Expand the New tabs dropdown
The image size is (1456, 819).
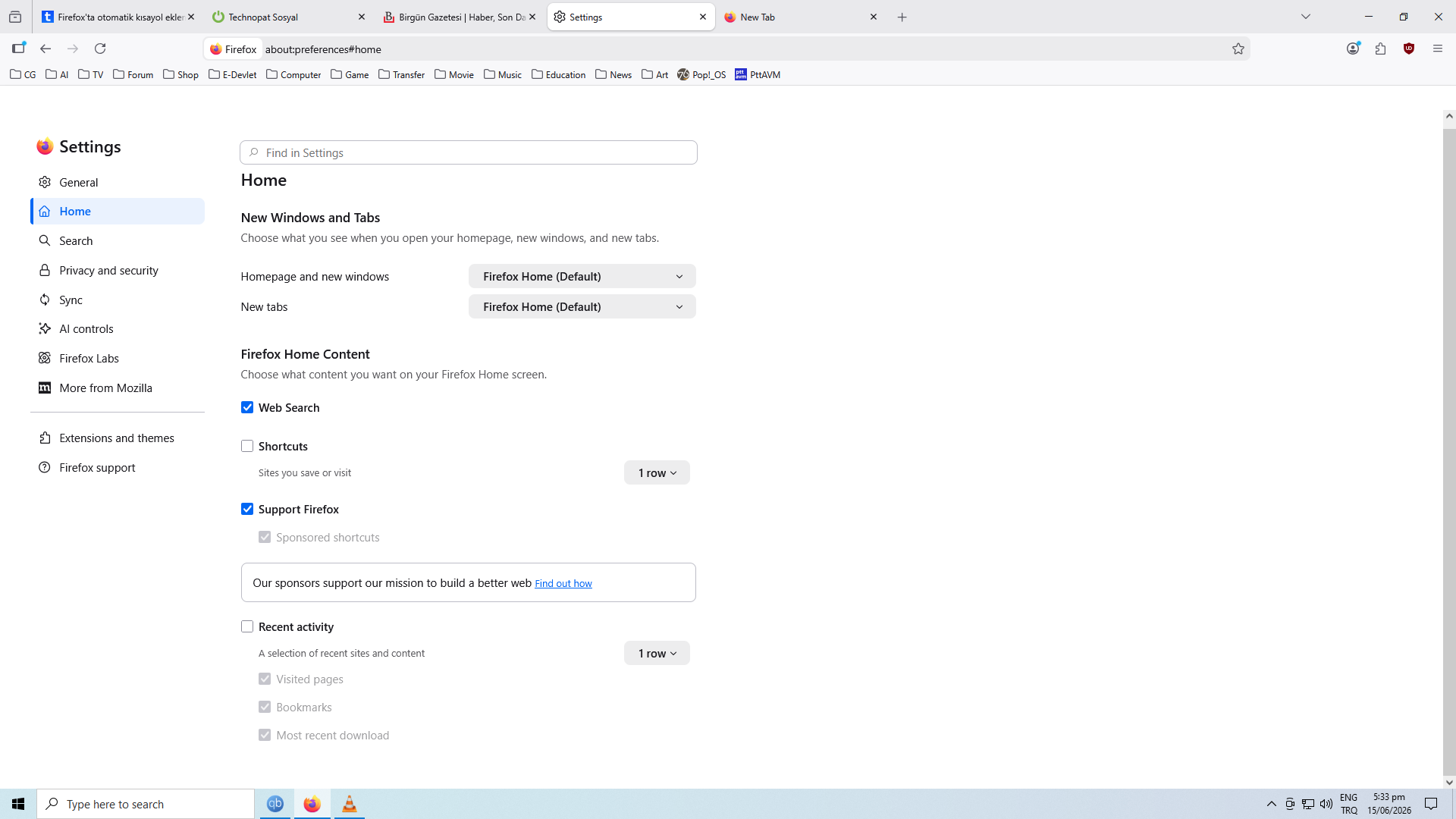click(582, 306)
